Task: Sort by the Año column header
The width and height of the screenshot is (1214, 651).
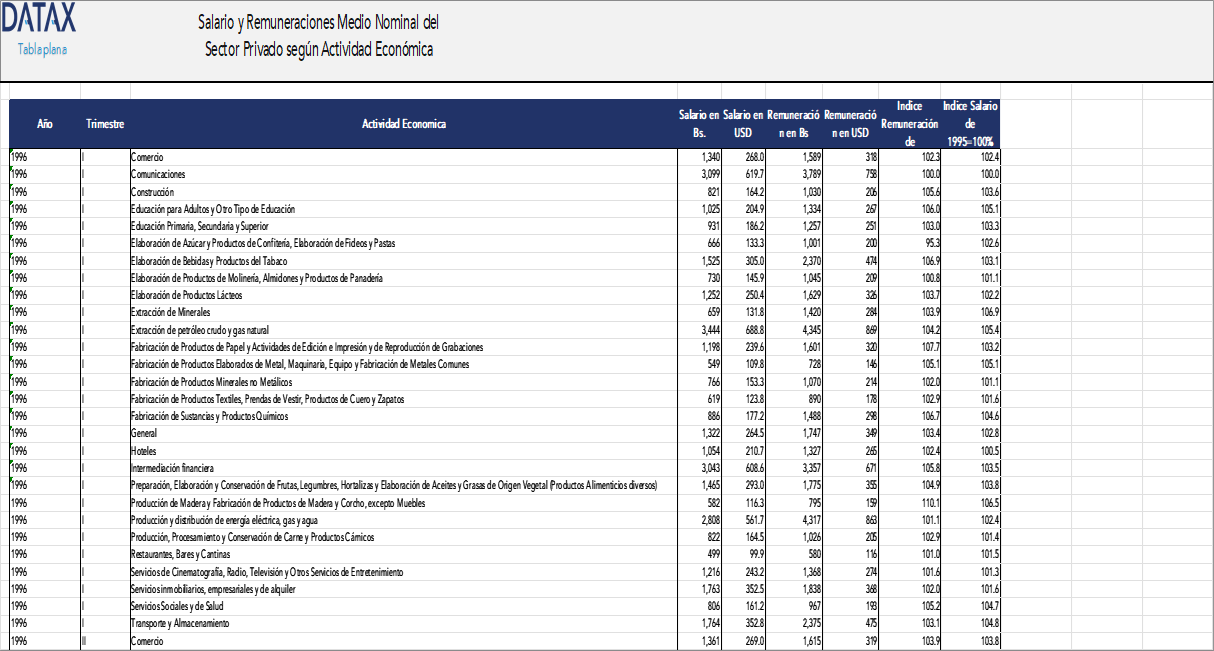Action: point(45,123)
